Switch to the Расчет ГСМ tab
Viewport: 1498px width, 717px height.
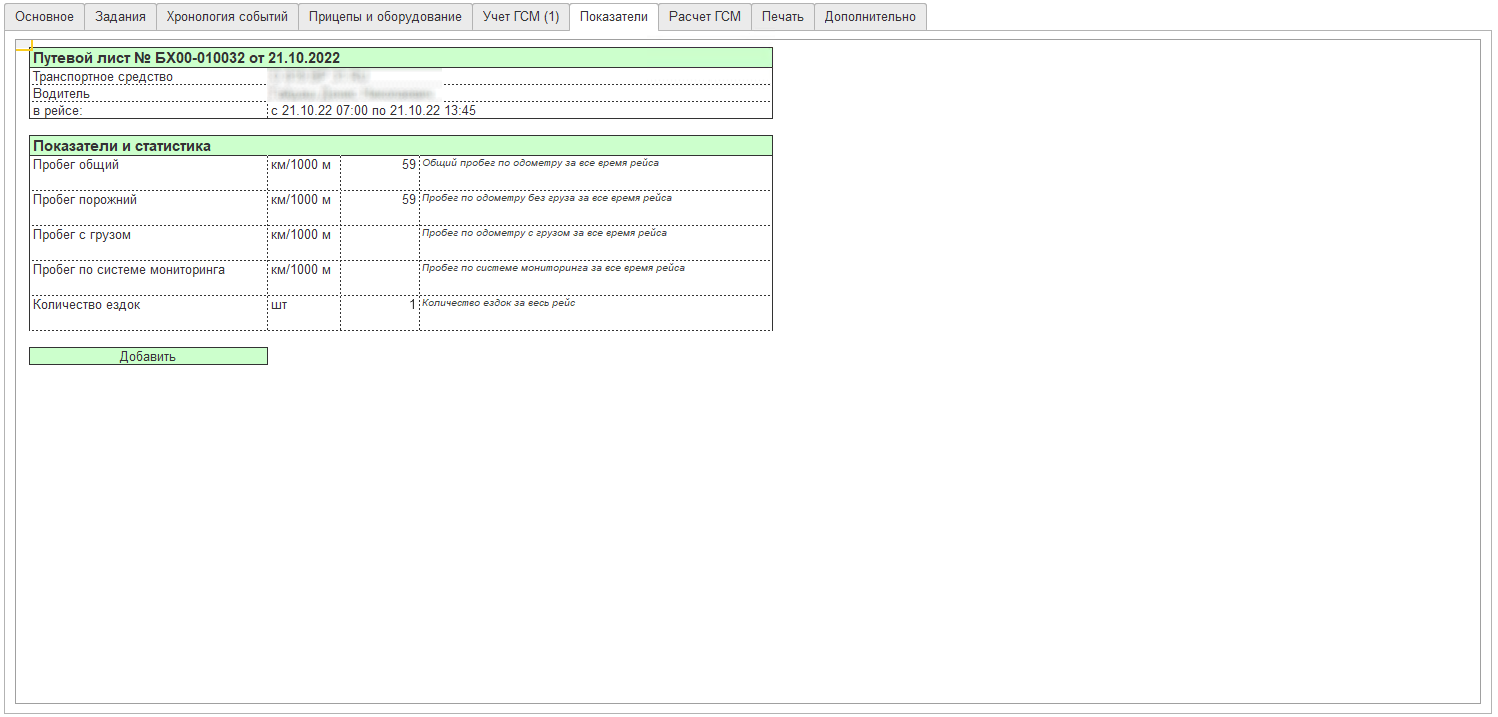704,17
